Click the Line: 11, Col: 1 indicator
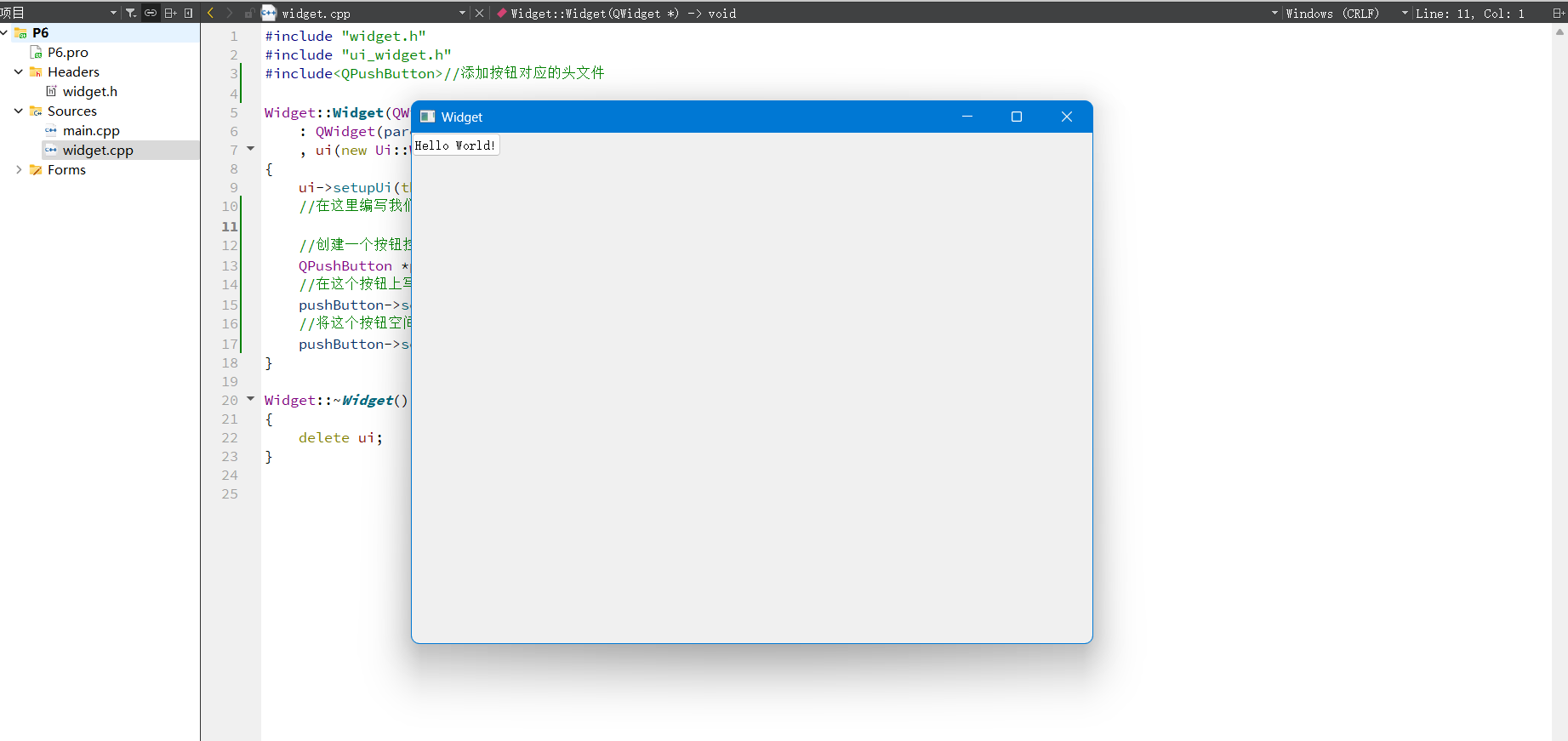This screenshot has width=1568, height=741. 1470,13
